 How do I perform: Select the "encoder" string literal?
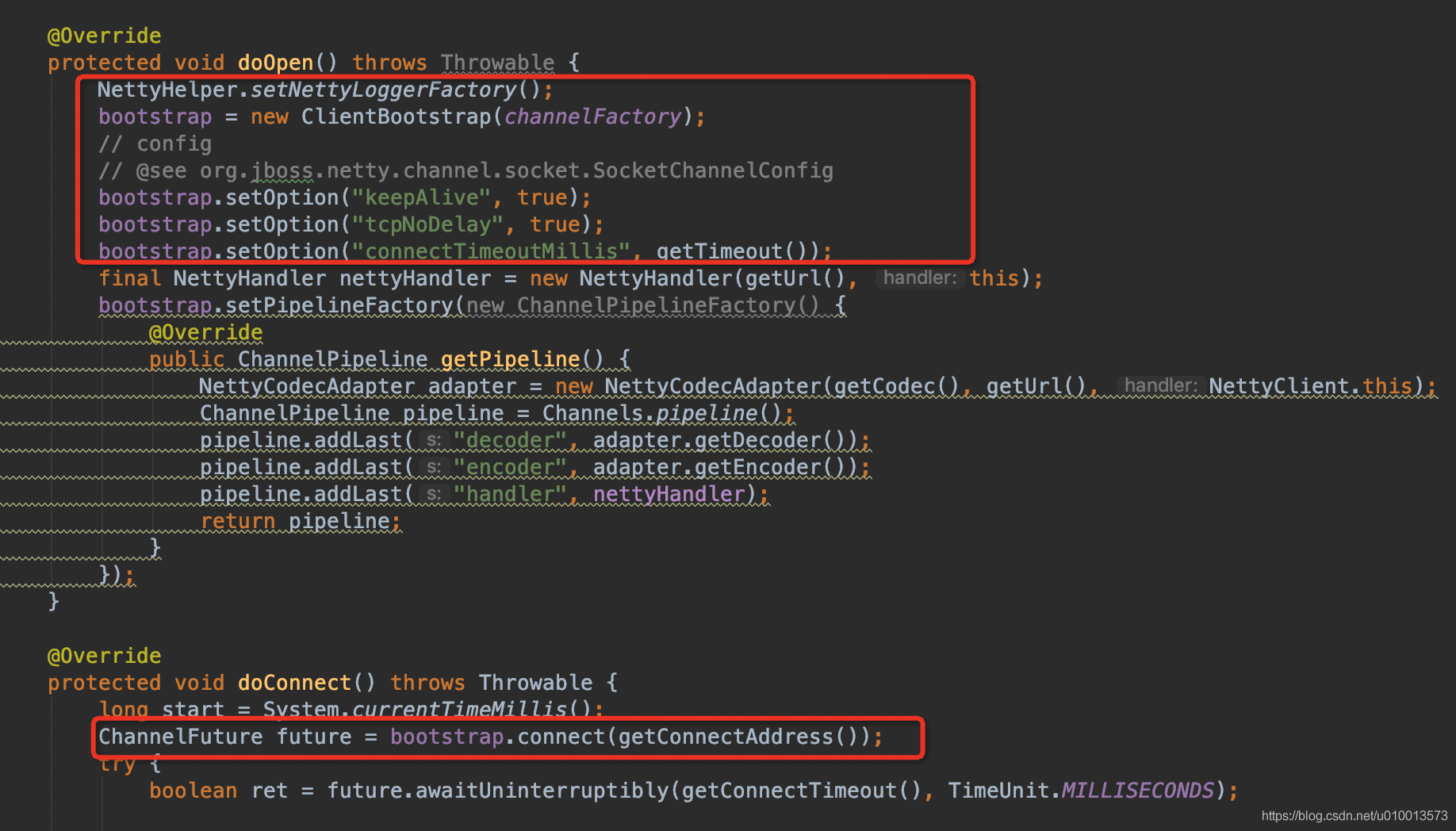point(510,467)
